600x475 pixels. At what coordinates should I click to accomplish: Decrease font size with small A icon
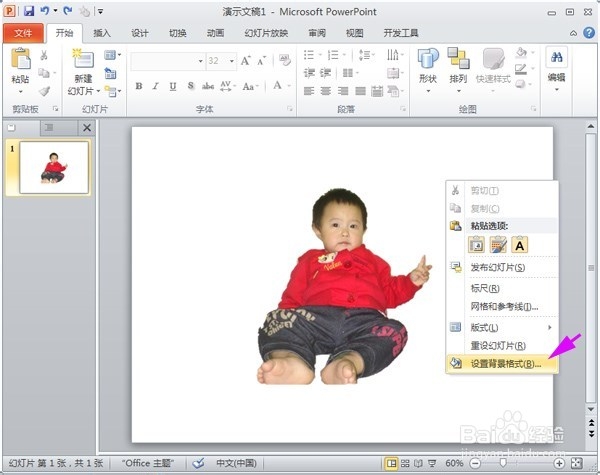262,61
